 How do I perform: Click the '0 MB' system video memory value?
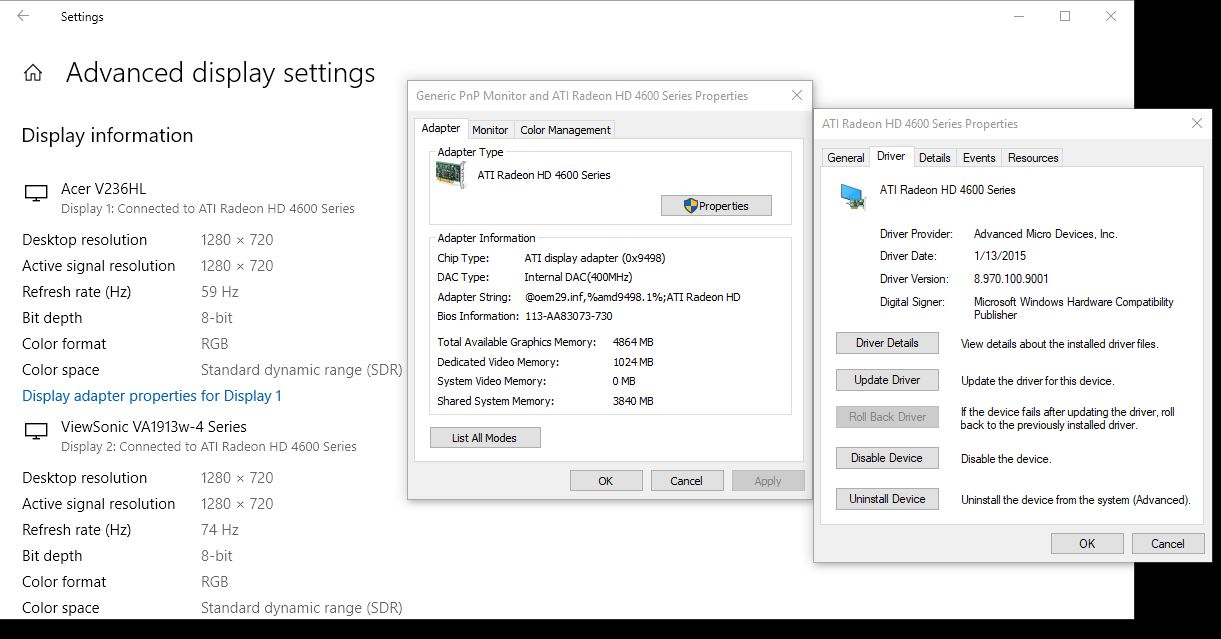[624, 381]
